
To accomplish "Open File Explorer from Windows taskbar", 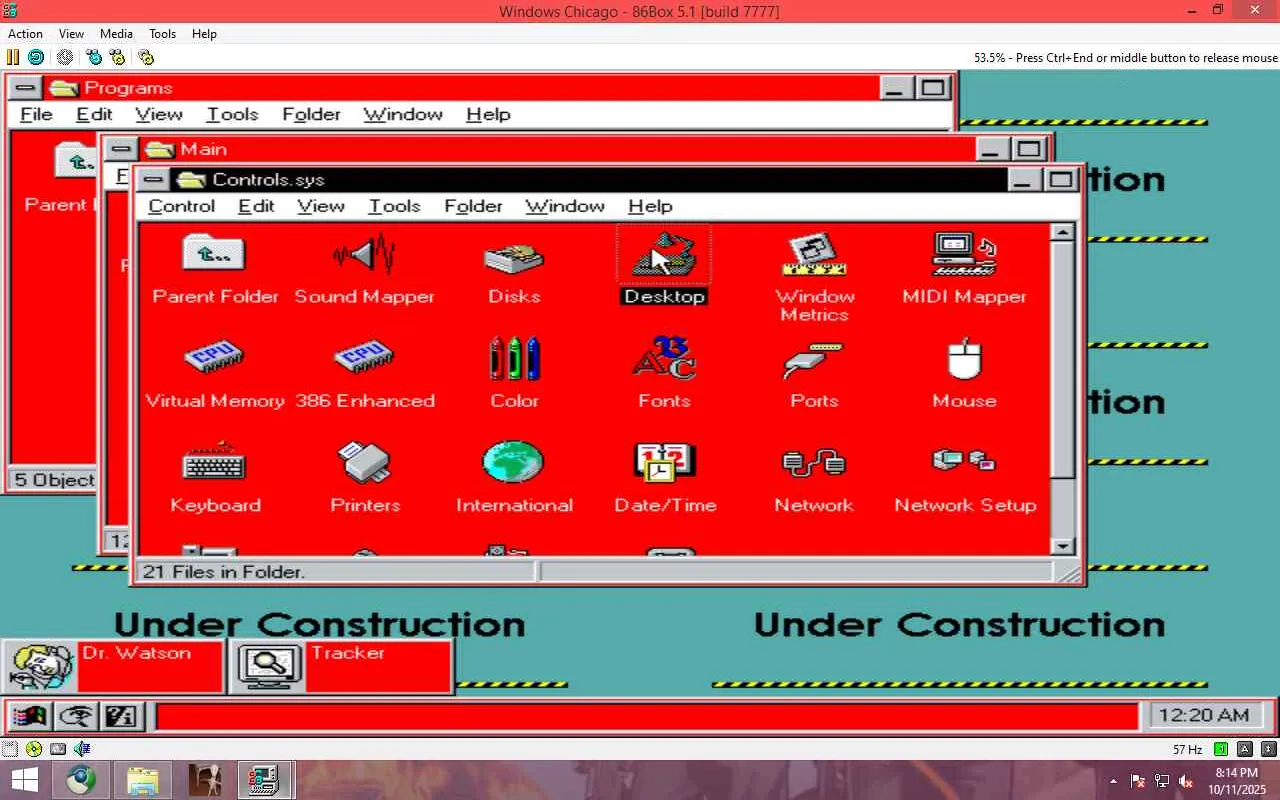I will click(143, 780).
